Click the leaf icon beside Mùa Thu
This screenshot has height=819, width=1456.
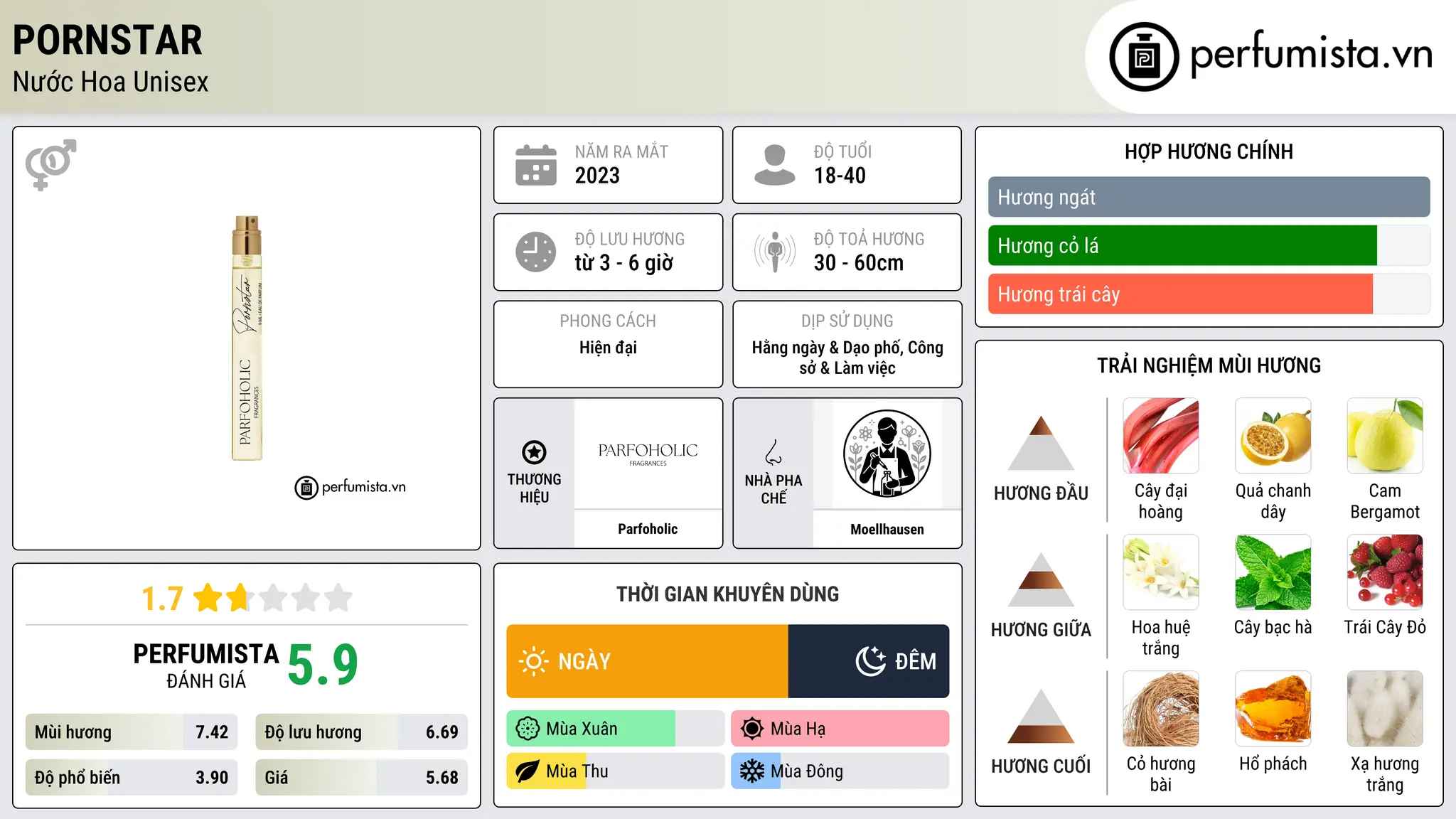tap(528, 771)
